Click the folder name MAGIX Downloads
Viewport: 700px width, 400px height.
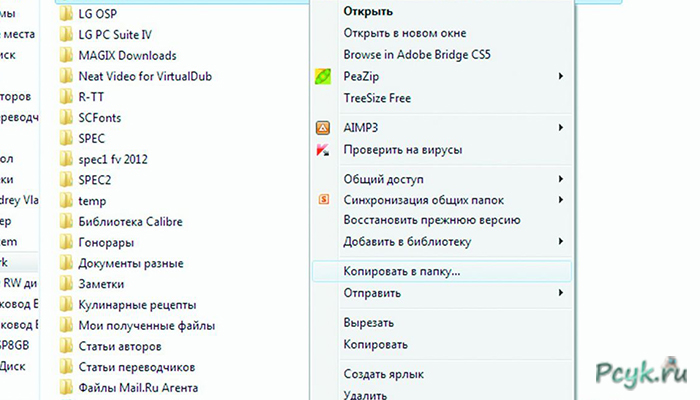[128, 55]
